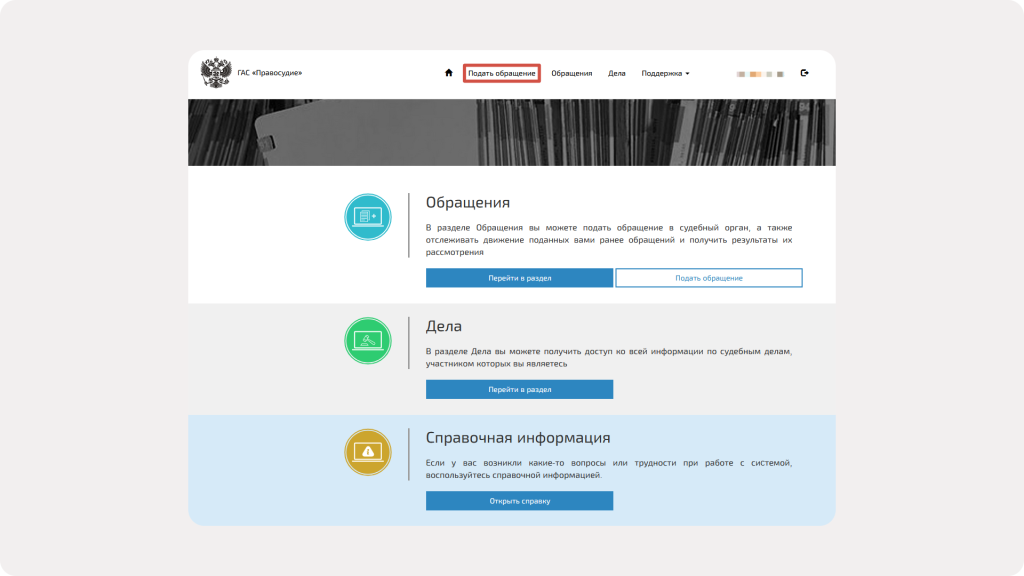This screenshot has width=1024, height=576.
Task: Expand the Поддержка dropdown menu
Action: point(665,72)
